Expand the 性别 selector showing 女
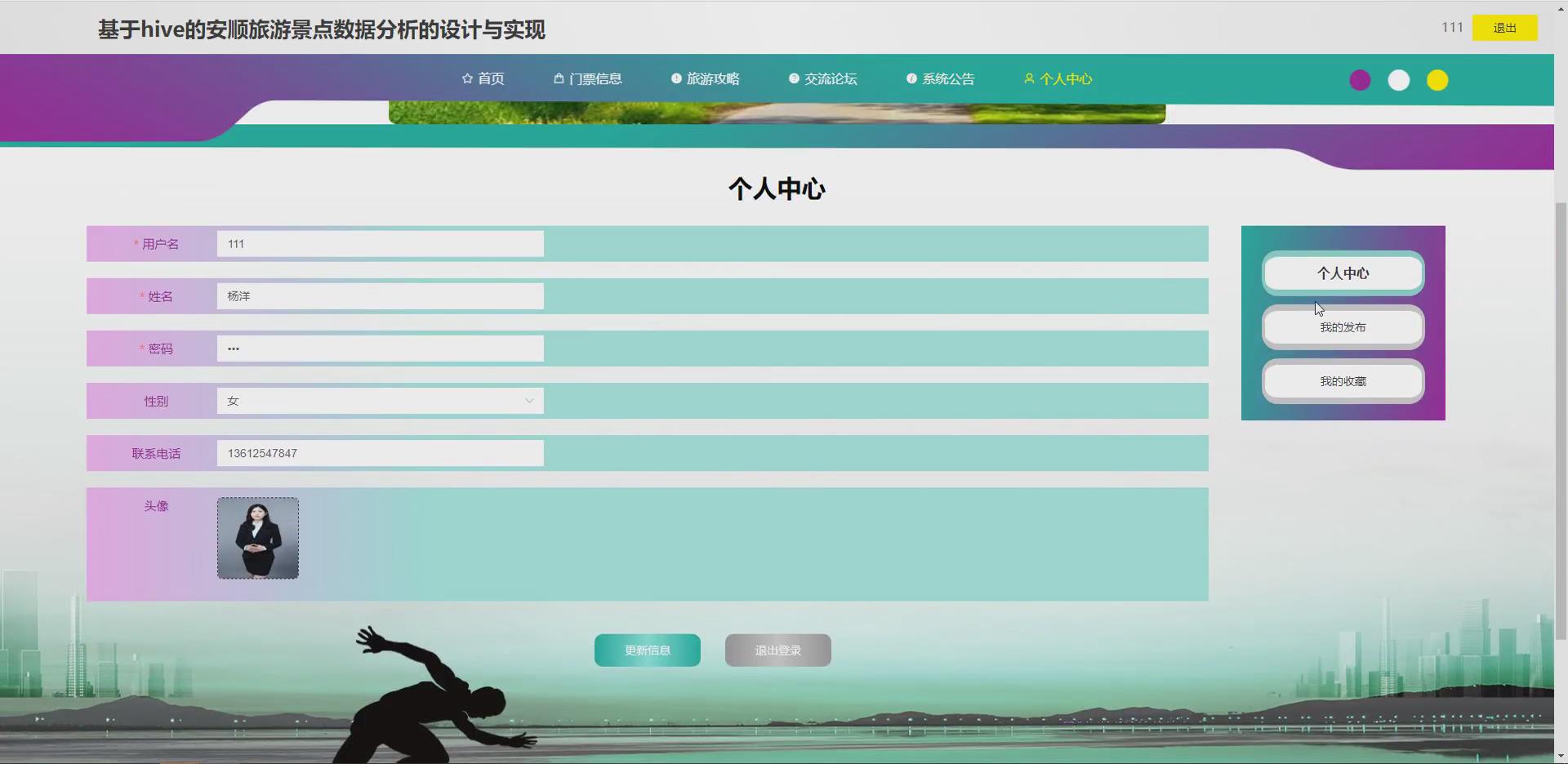The image size is (1568, 764). click(380, 401)
